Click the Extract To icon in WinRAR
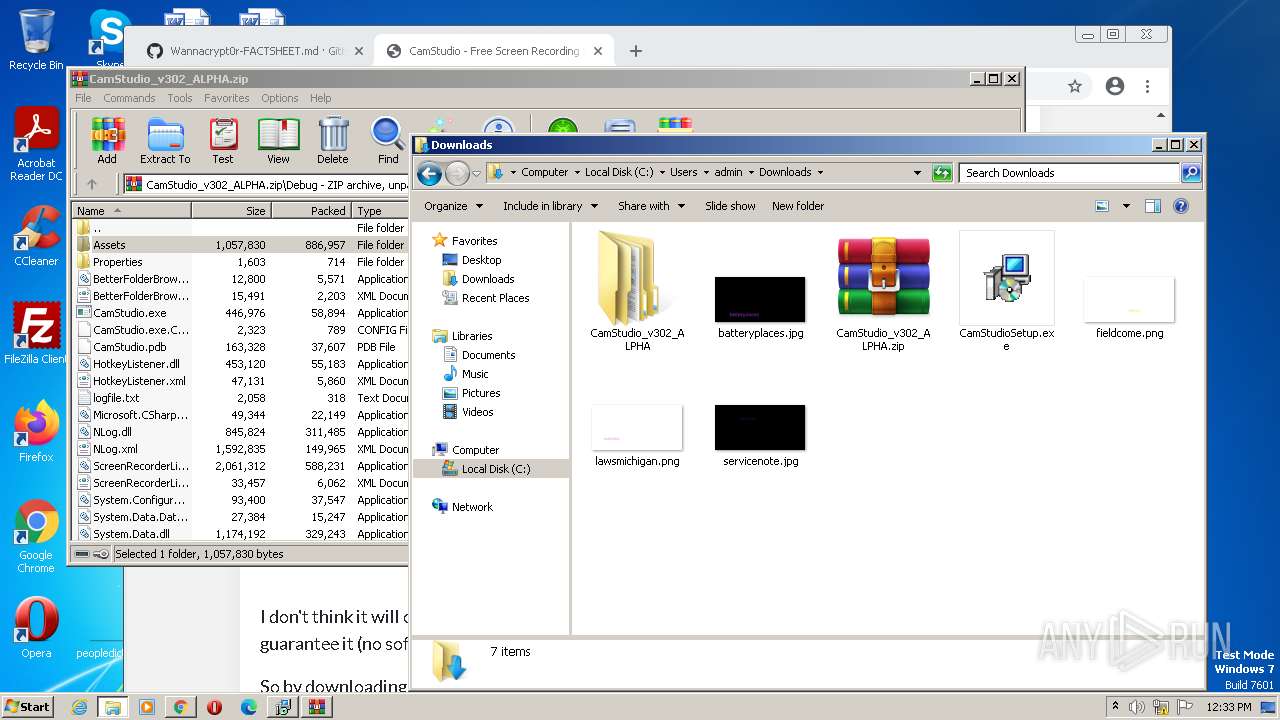 (165, 141)
